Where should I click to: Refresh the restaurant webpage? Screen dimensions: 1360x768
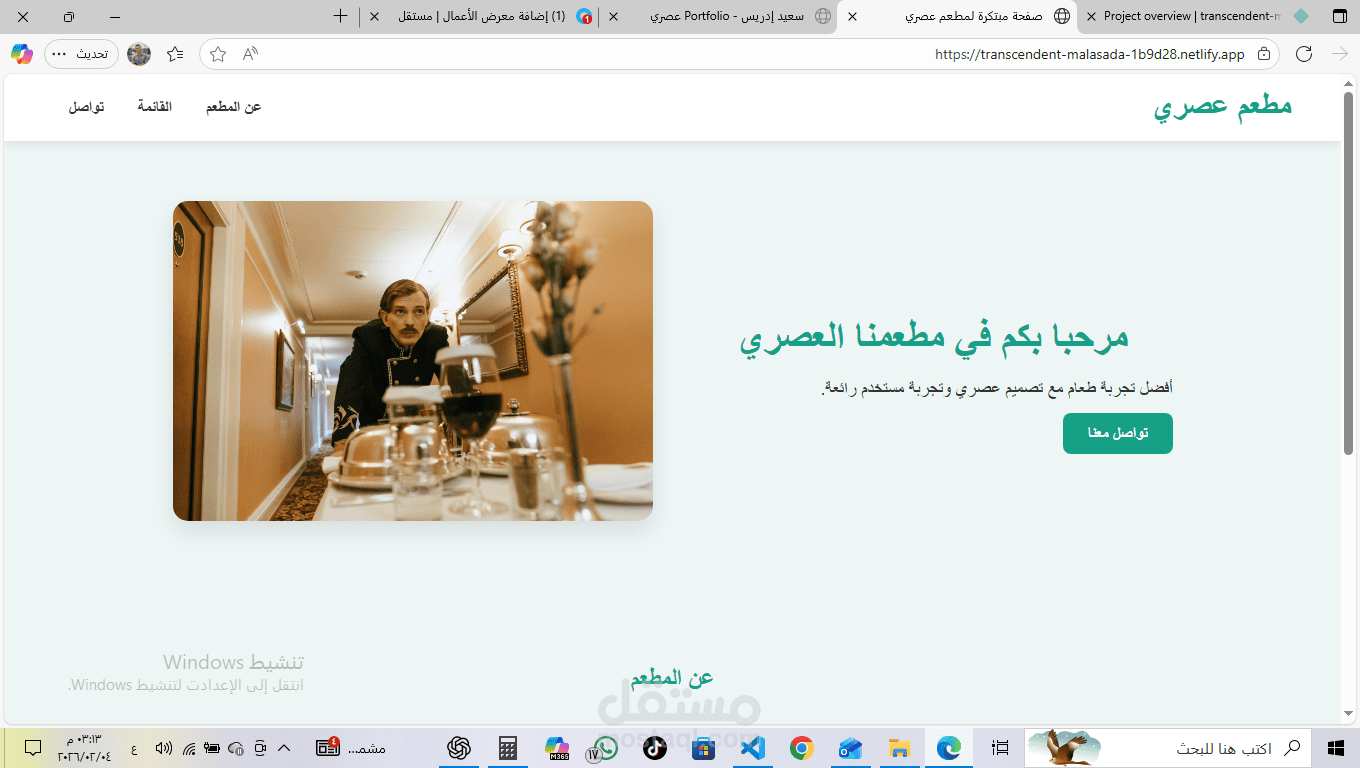(1303, 54)
